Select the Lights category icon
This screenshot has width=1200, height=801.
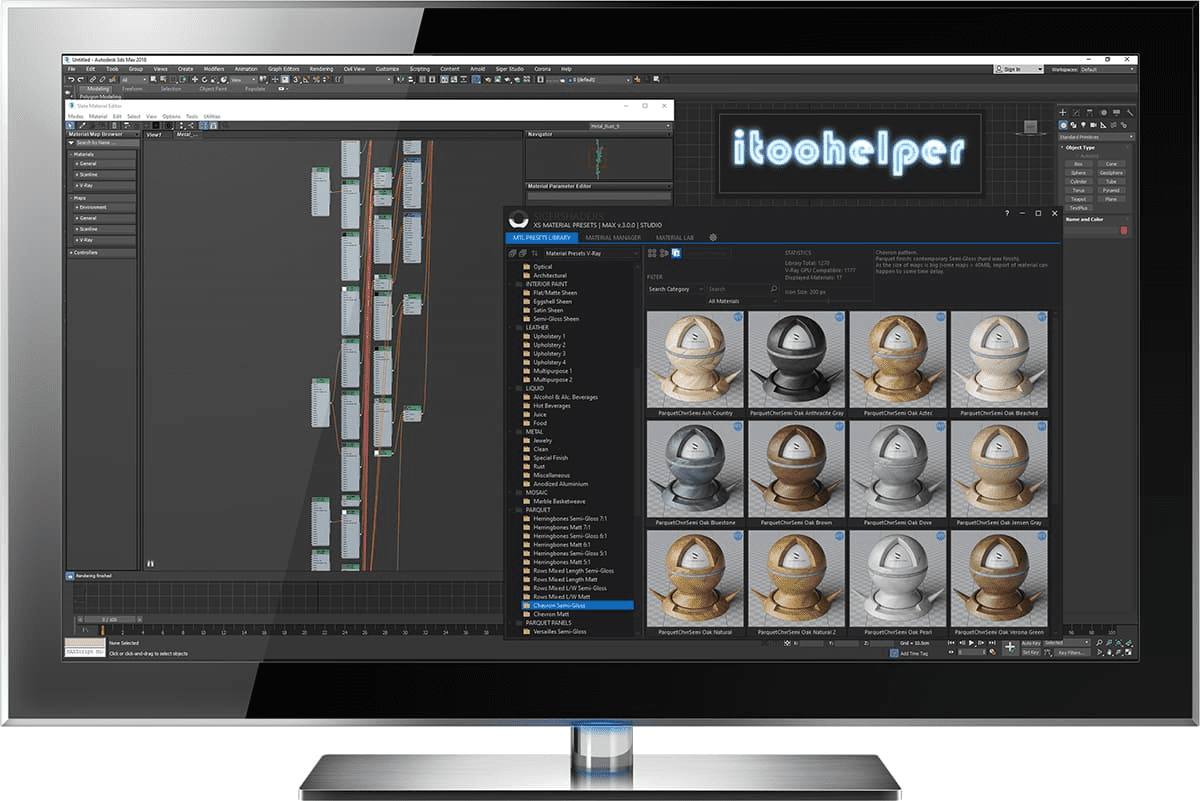[1083, 125]
